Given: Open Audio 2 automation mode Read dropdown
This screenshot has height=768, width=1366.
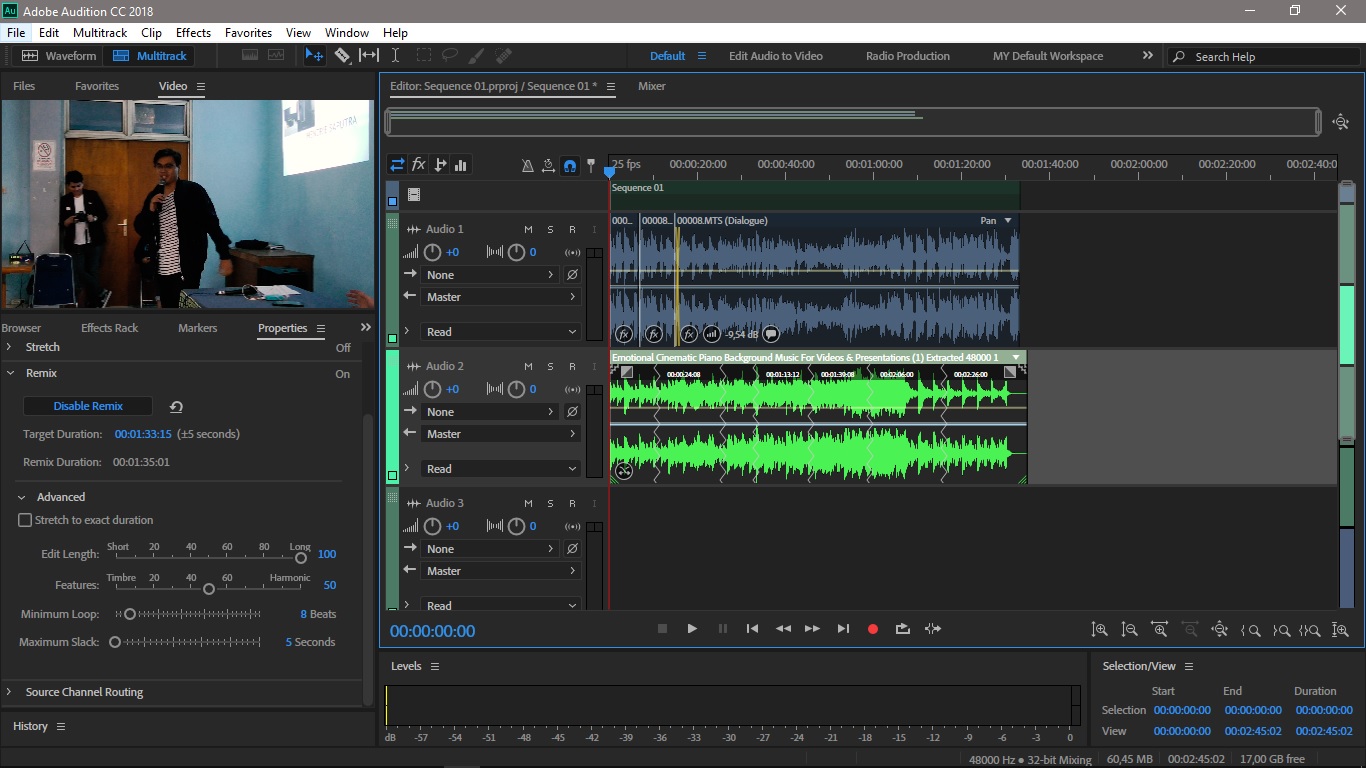Looking at the screenshot, I should click(499, 469).
